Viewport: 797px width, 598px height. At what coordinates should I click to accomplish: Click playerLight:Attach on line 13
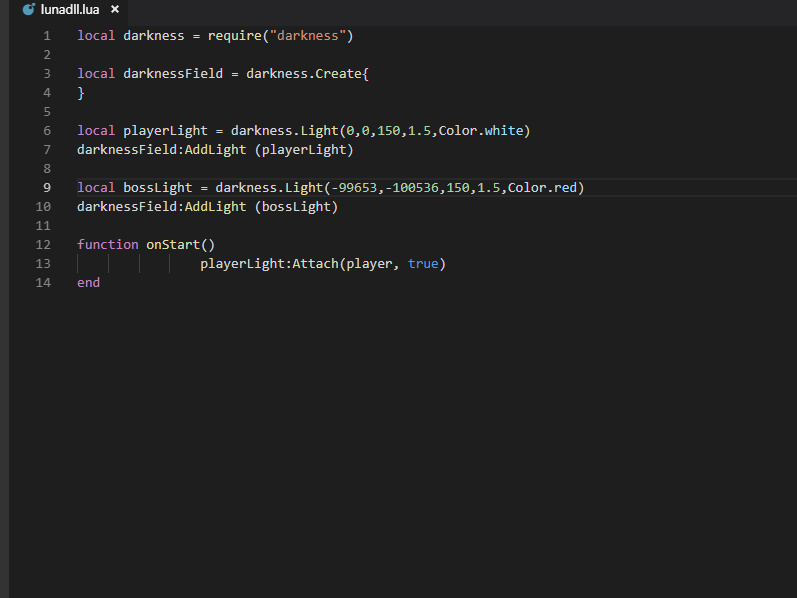tap(269, 264)
